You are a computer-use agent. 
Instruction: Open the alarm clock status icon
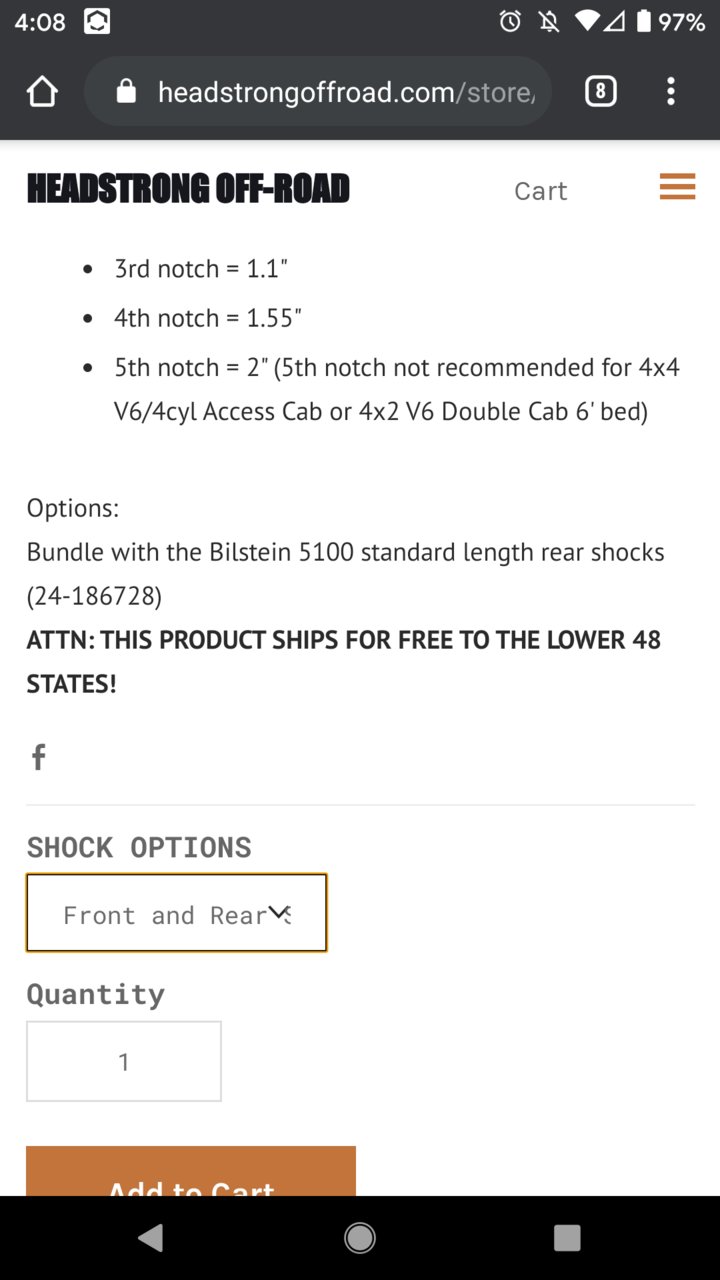tap(511, 21)
